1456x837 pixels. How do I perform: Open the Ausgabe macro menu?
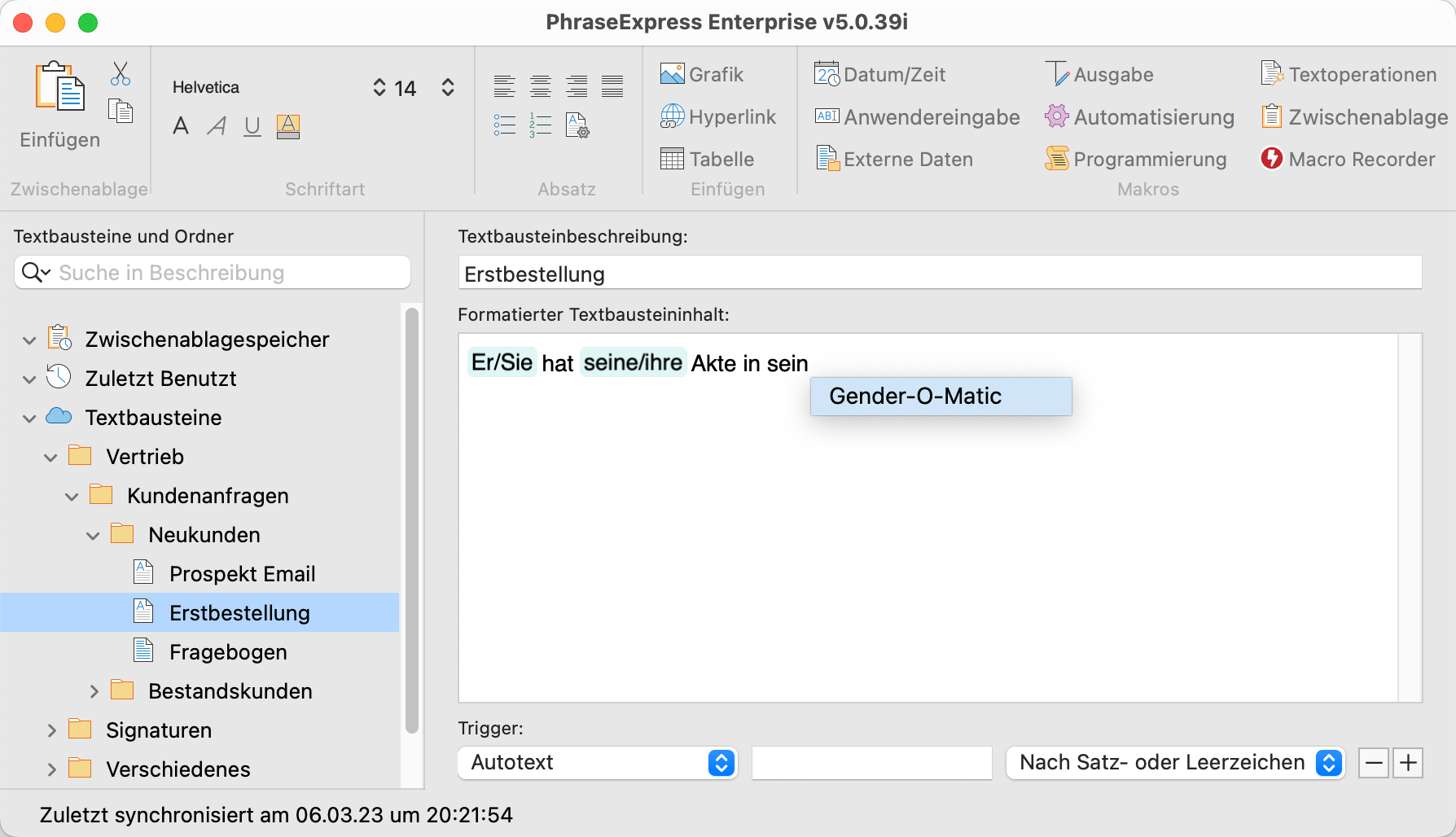tap(1099, 74)
